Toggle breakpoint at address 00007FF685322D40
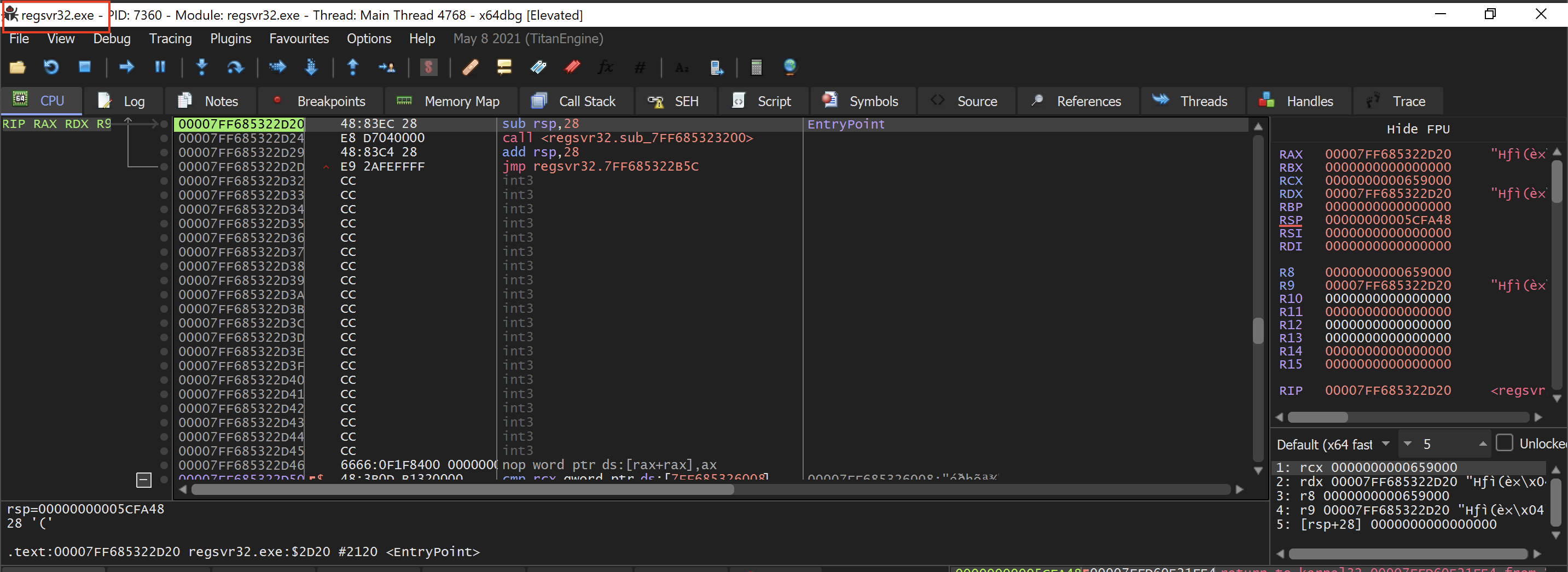The width and height of the screenshot is (1568, 572). coord(164,380)
